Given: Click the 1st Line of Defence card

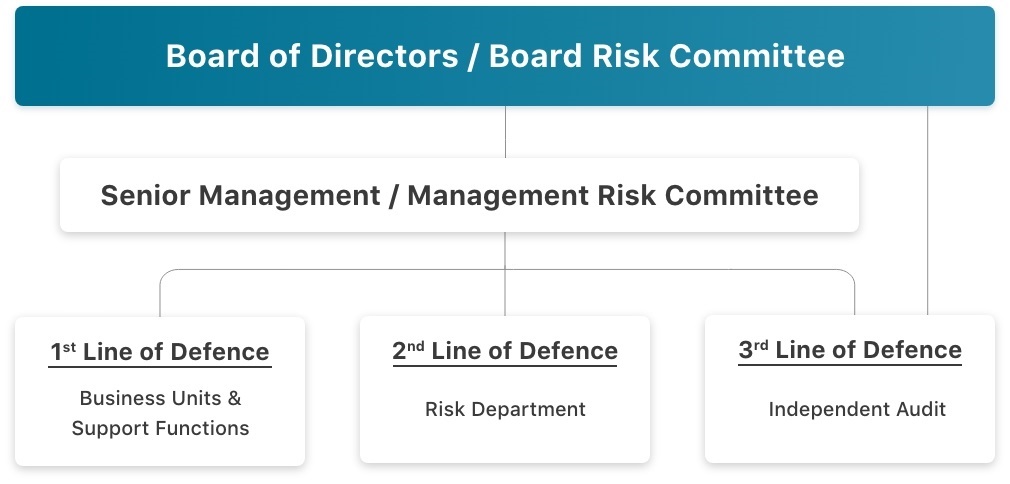Looking at the screenshot, I should click(x=160, y=391).
